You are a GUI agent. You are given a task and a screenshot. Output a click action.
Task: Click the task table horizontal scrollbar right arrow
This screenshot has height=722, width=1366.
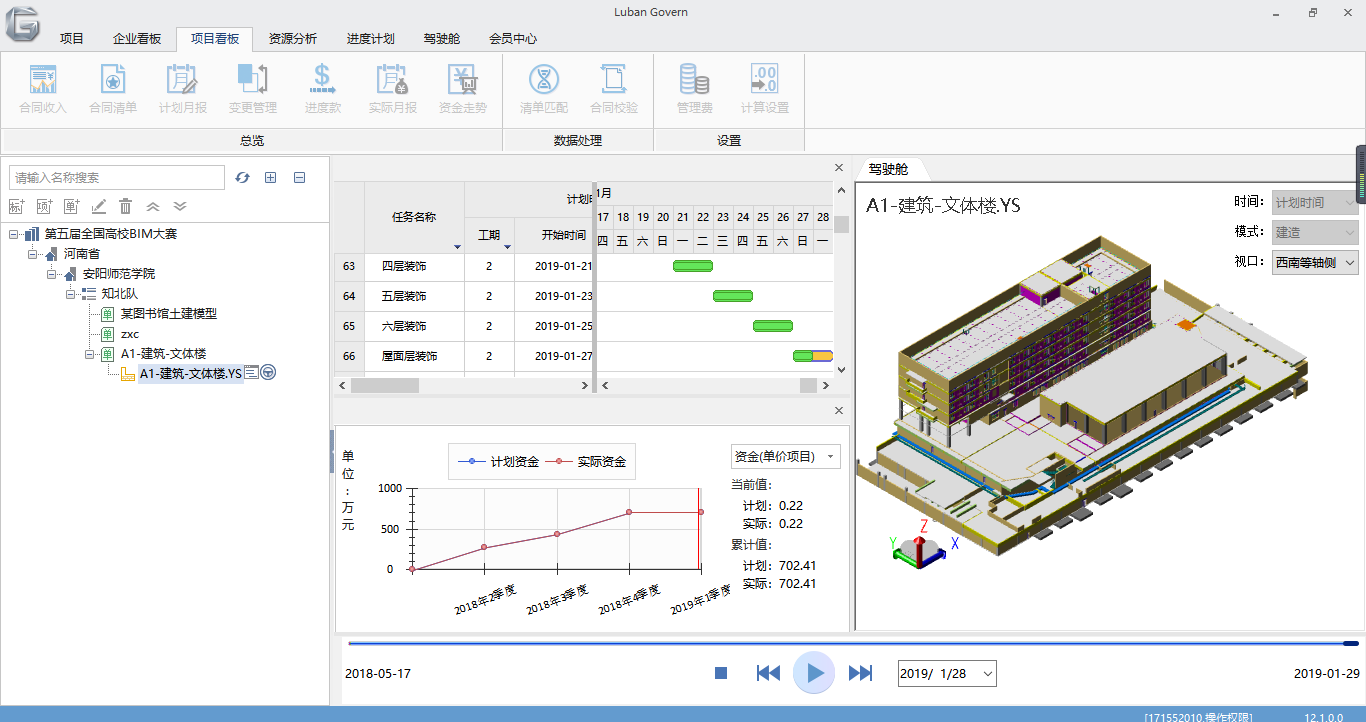pyautogui.click(x=586, y=385)
